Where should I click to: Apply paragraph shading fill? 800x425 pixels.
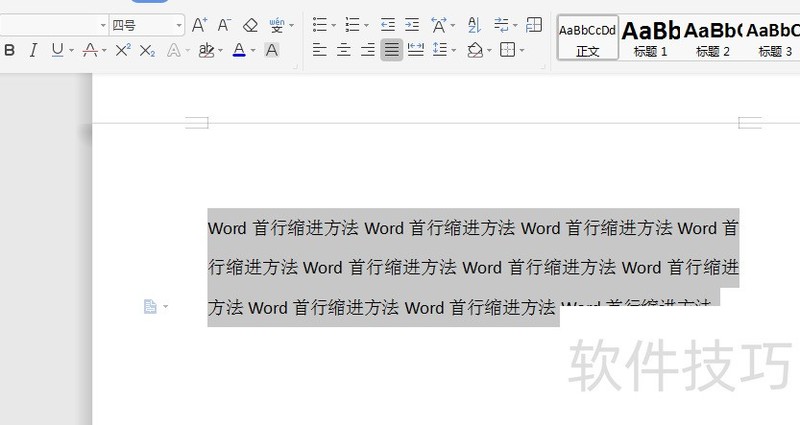tap(475, 49)
